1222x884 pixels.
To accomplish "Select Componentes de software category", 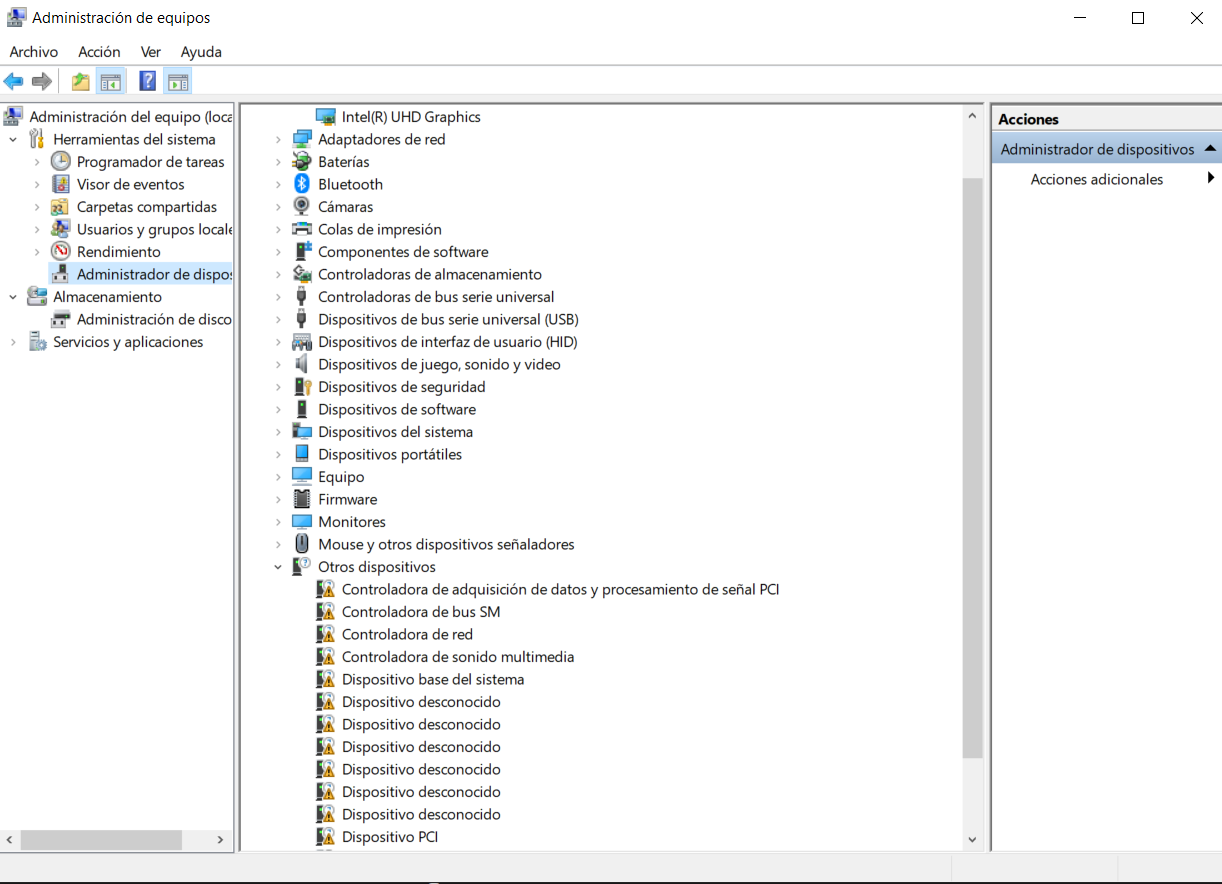I will point(403,251).
